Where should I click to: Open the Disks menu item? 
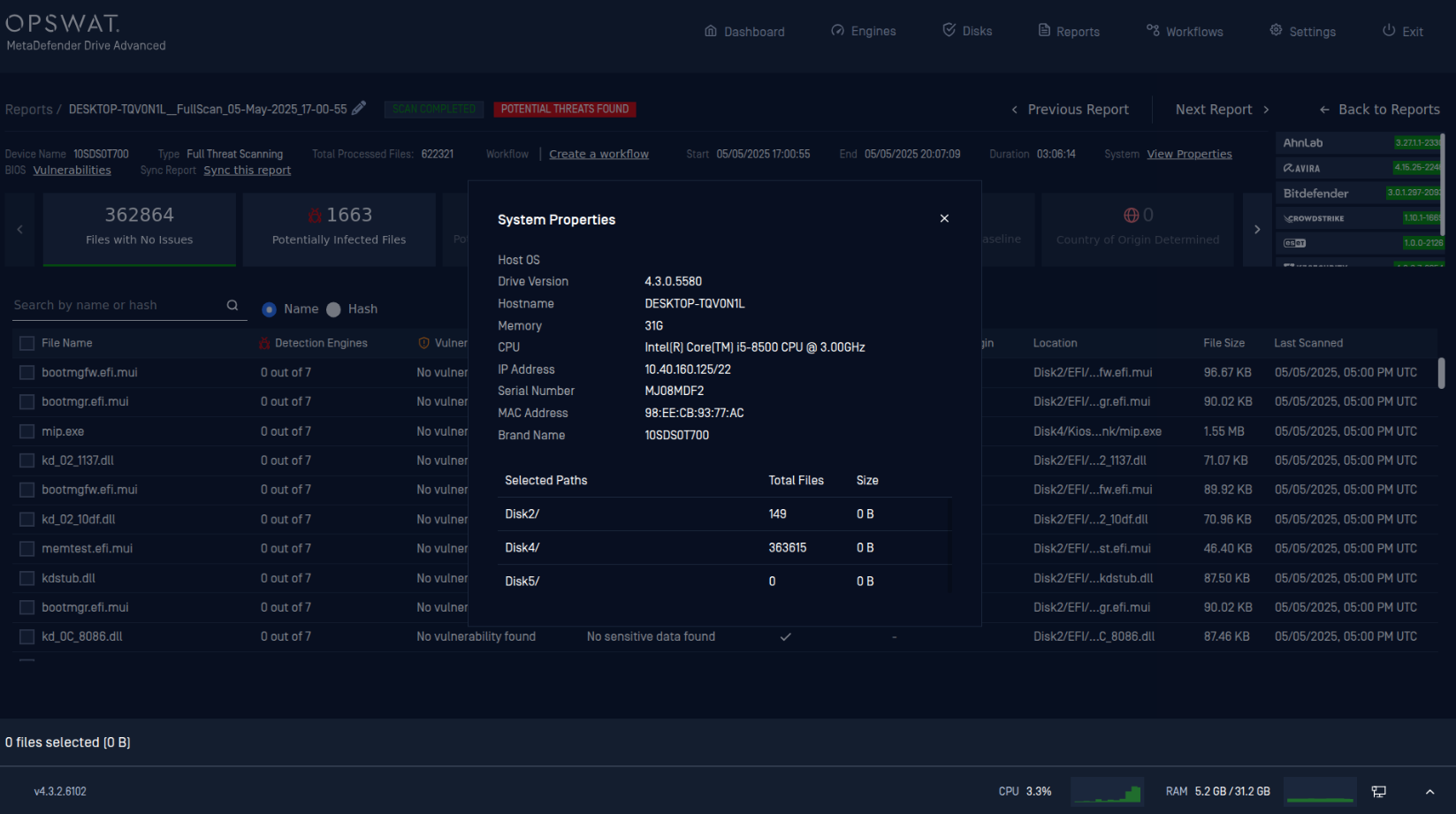click(x=967, y=31)
